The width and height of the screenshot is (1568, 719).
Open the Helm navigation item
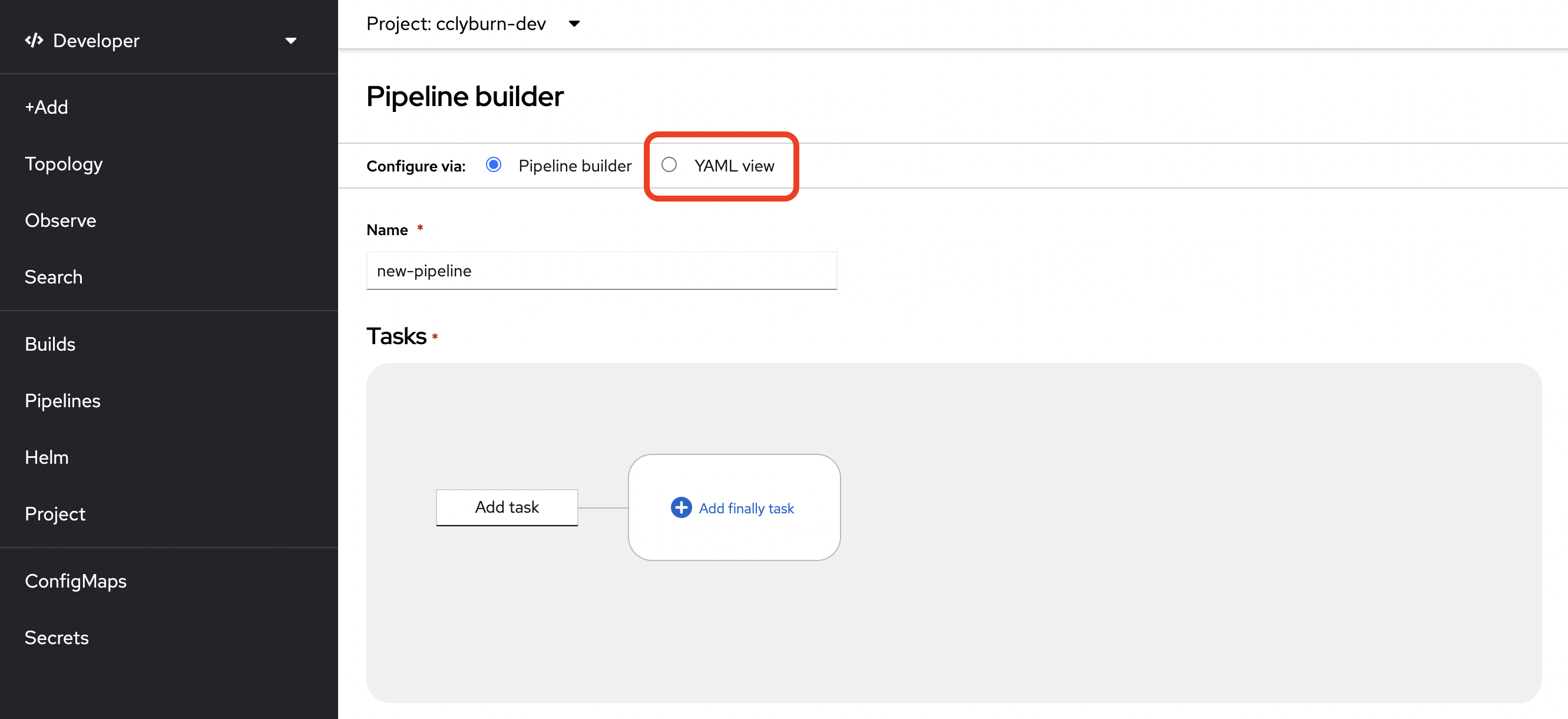click(47, 457)
